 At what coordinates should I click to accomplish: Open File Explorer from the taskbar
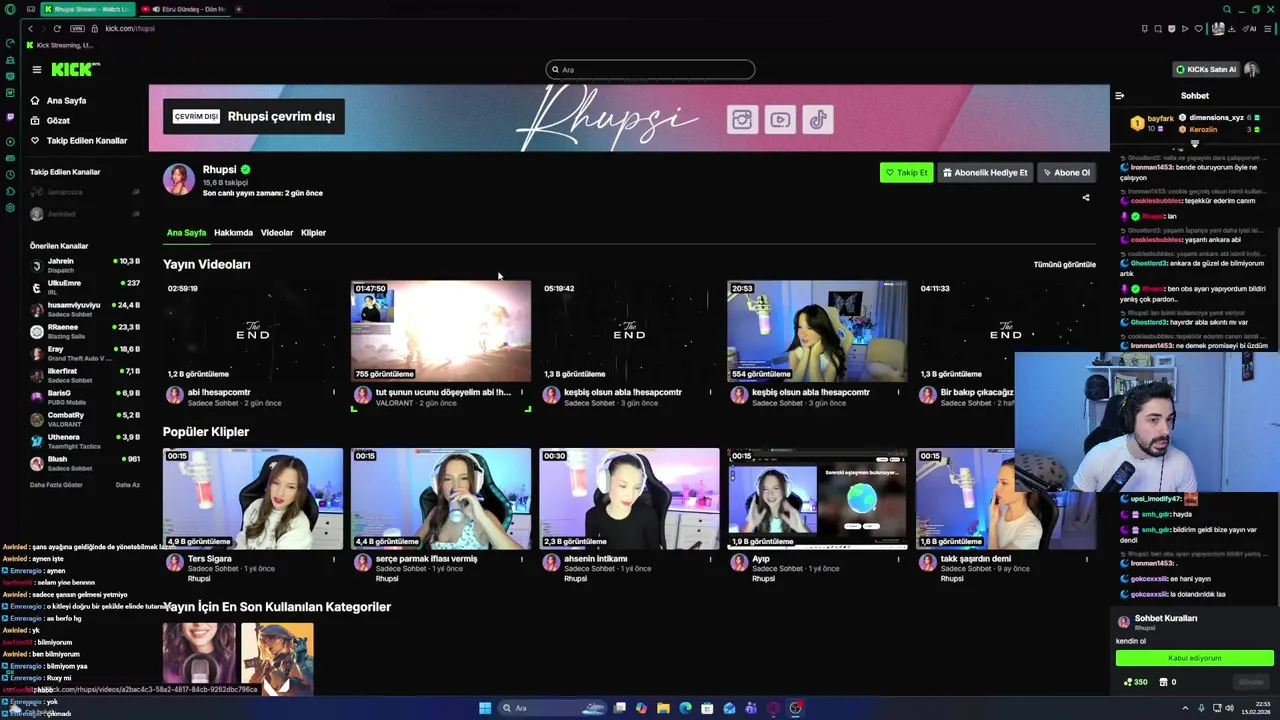coord(663,708)
